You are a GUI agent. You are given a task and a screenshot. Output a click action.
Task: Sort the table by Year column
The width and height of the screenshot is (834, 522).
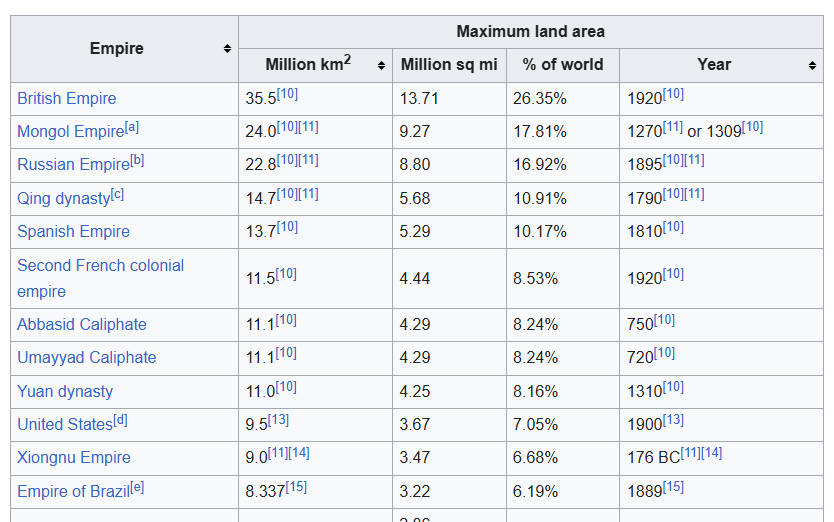(x=812, y=65)
